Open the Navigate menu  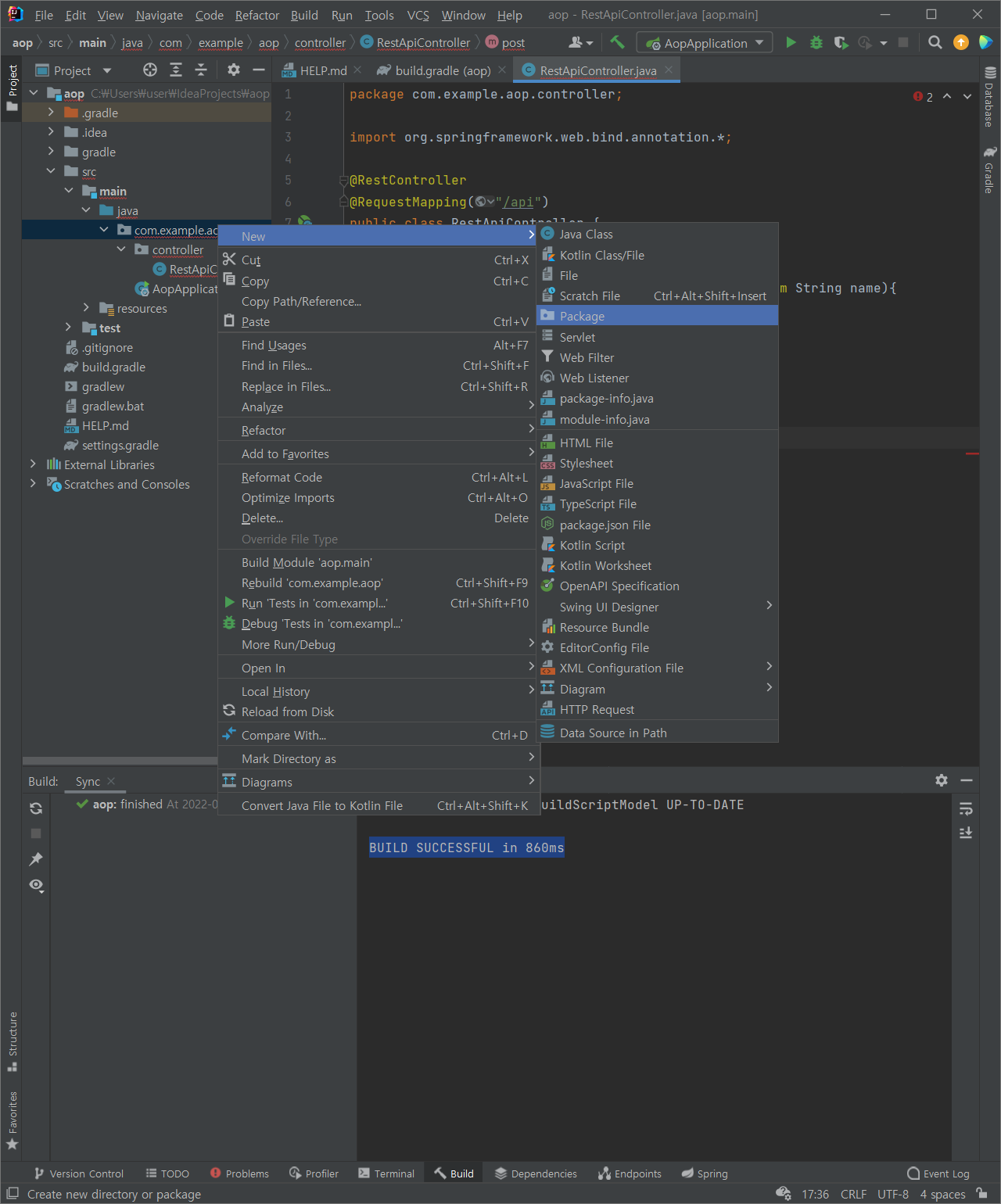coord(159,15)
